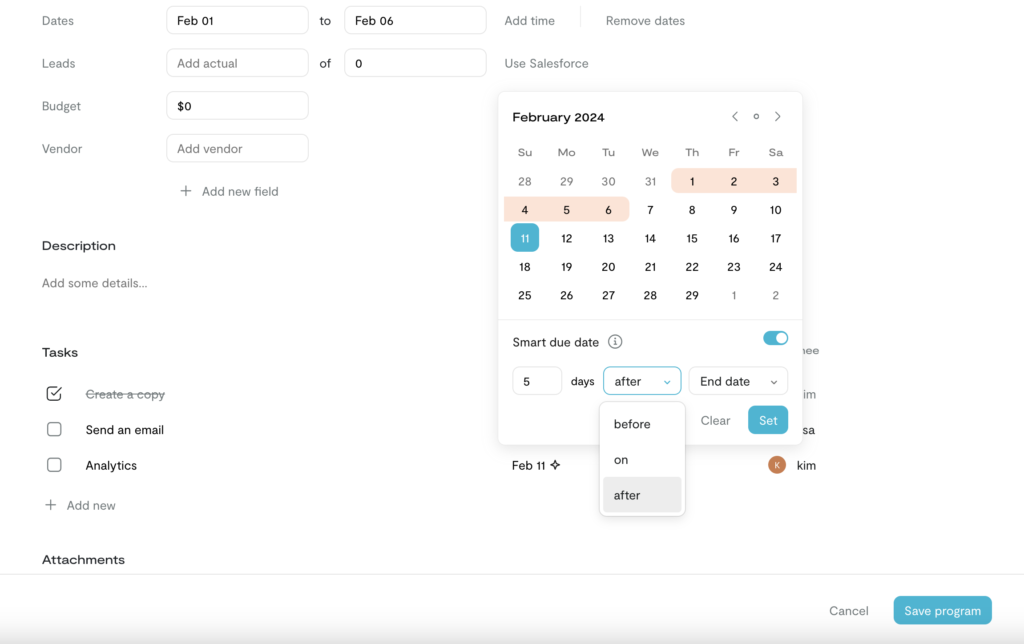Click the plus icon beside Add new task
1024x644 pixels.
(x=50, y=505)
